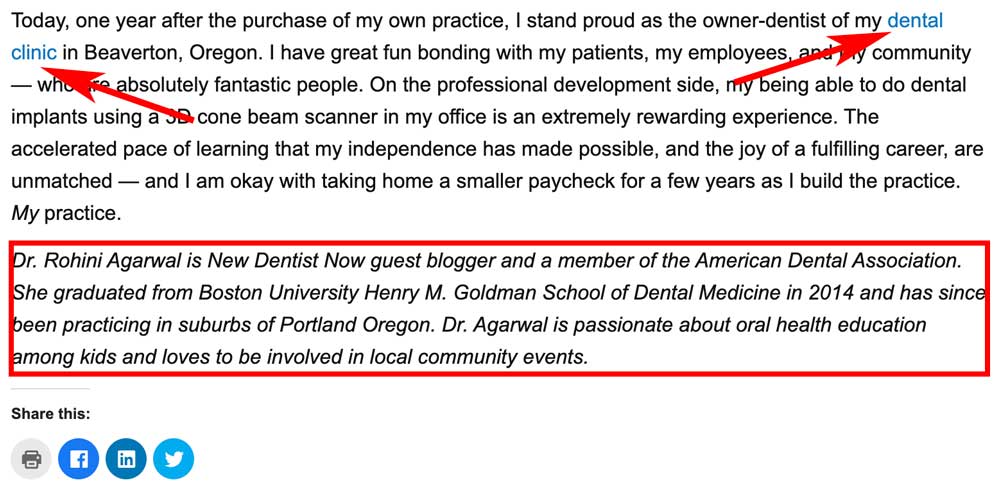Click the name "Dr. Rohini Agarwal" in the bio
The width and height of the screenshot is (1000, 488).
tap(95, 261)
